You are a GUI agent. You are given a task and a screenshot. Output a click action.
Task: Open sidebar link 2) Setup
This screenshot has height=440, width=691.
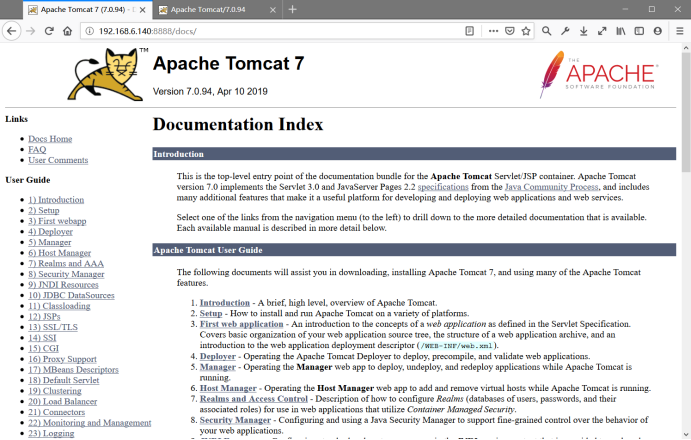pyautogui.click(x=44, y=210)
